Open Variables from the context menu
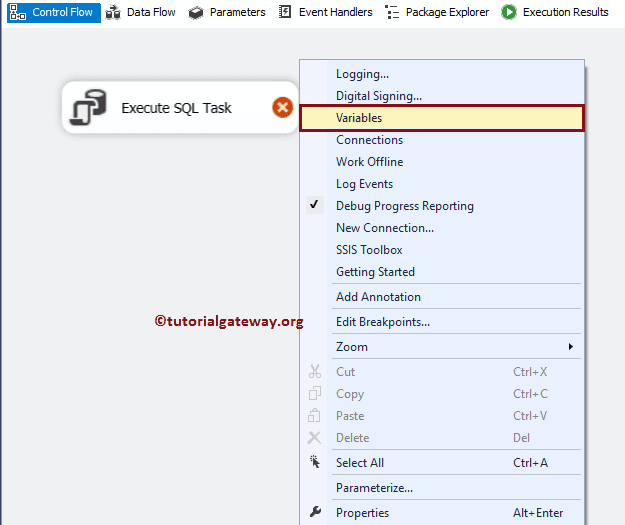The image size is (625, 525). pyautogui.click(x=359, y=118)
